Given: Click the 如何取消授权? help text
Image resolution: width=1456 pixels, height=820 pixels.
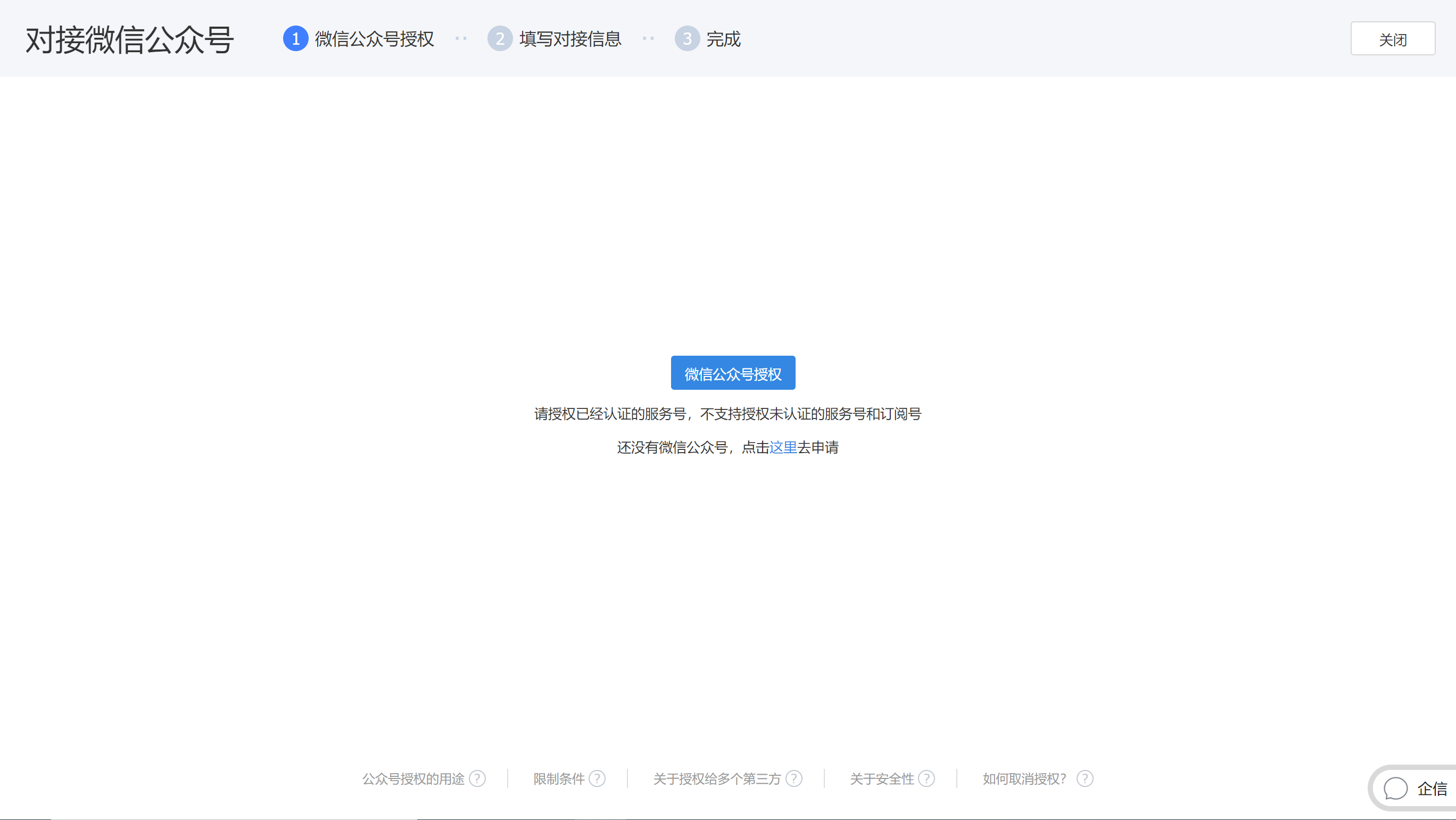Looking at the screenshot, I should pyautogui.click(x=1024, y=778).
